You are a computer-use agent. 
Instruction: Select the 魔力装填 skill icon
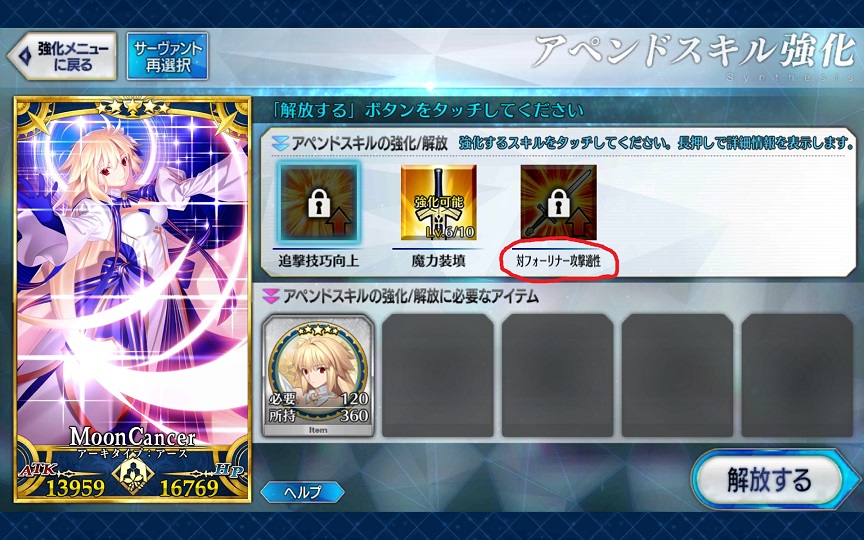click(438, 203)
